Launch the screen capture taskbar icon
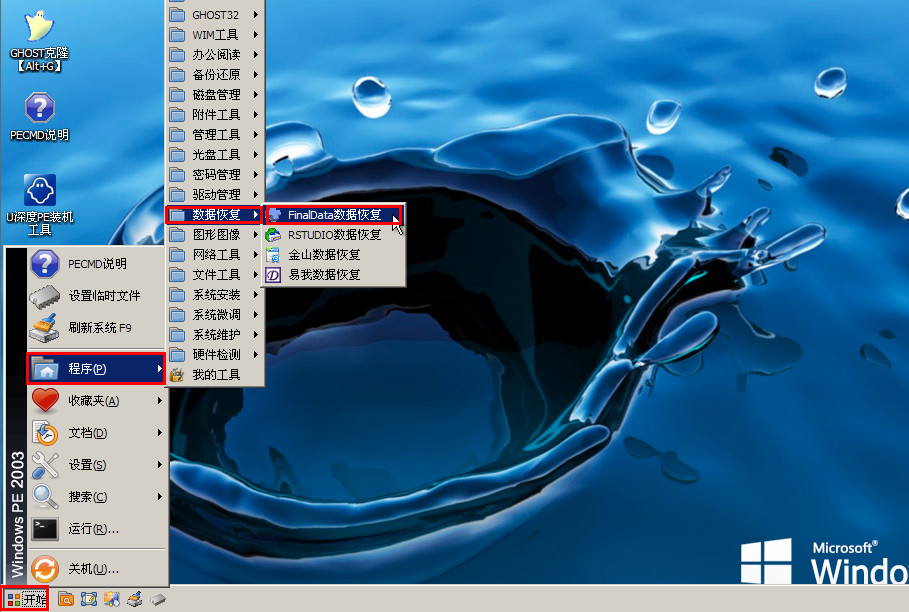The height and width of the screenshot is (612, 909). pos(89,599)
